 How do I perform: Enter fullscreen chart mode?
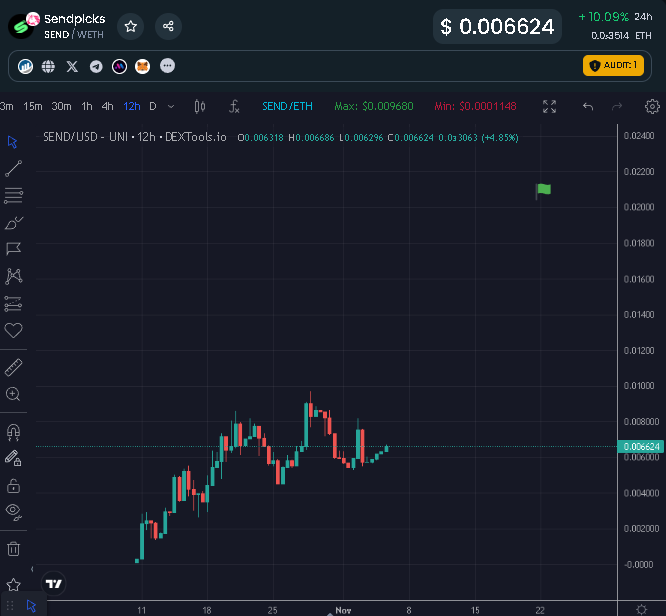549,106
